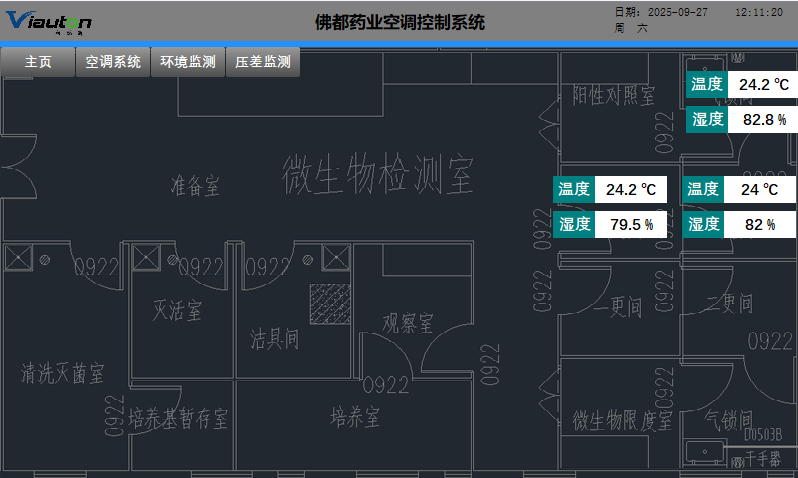Go to the 压差监测 tab

pos(263,62)
